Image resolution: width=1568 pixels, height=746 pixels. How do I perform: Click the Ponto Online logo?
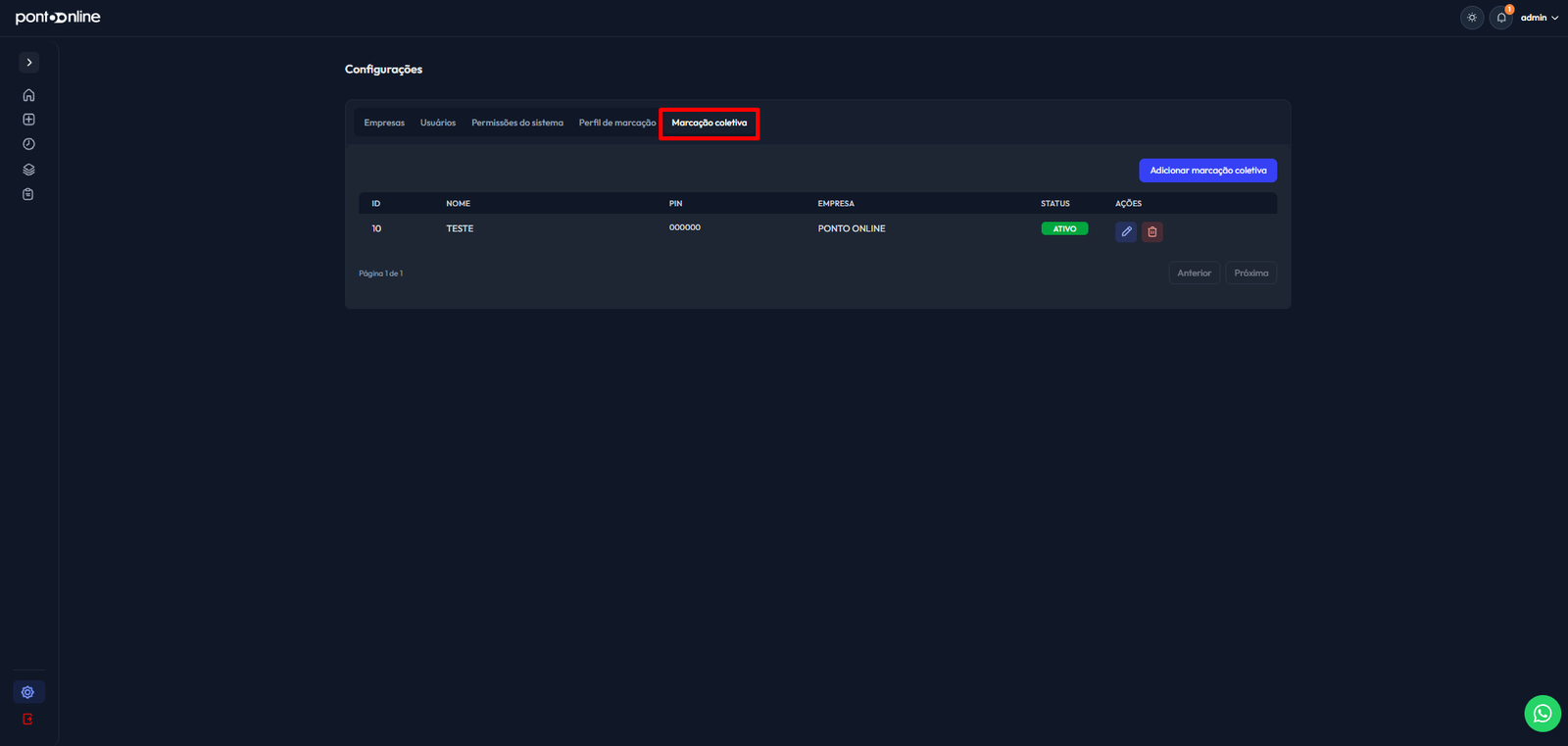[x=58, y=18]
